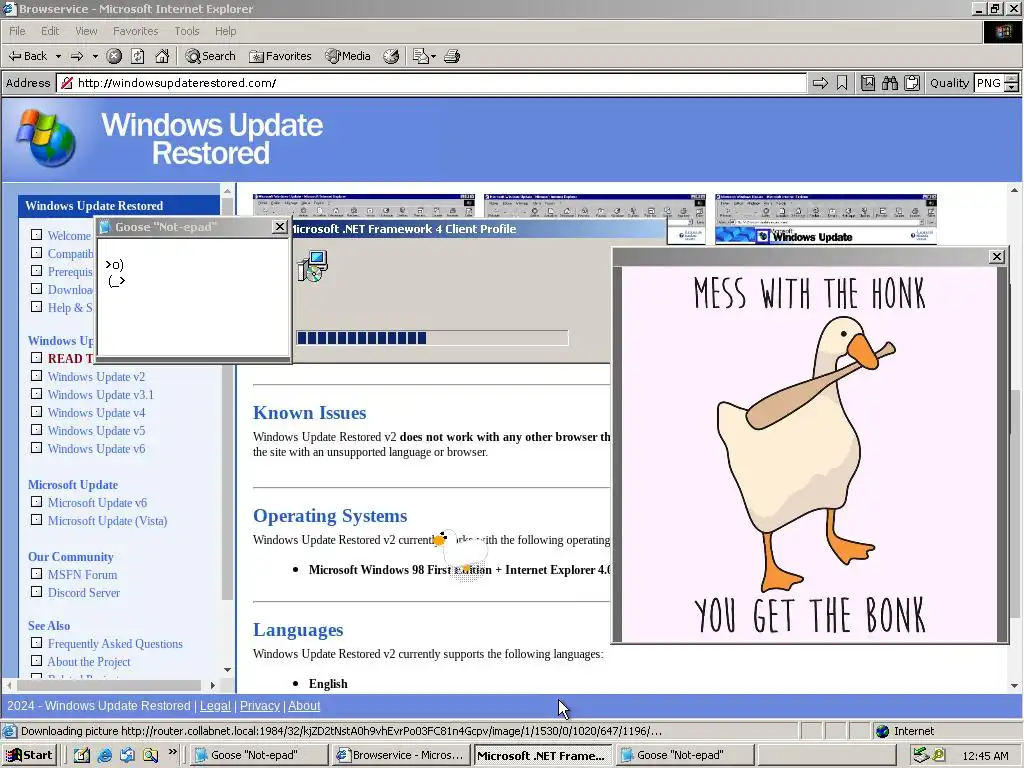Open the View menu
The height and width of the screenshot is (768, 1024).
pyautogui.click(x=86, y=31)
